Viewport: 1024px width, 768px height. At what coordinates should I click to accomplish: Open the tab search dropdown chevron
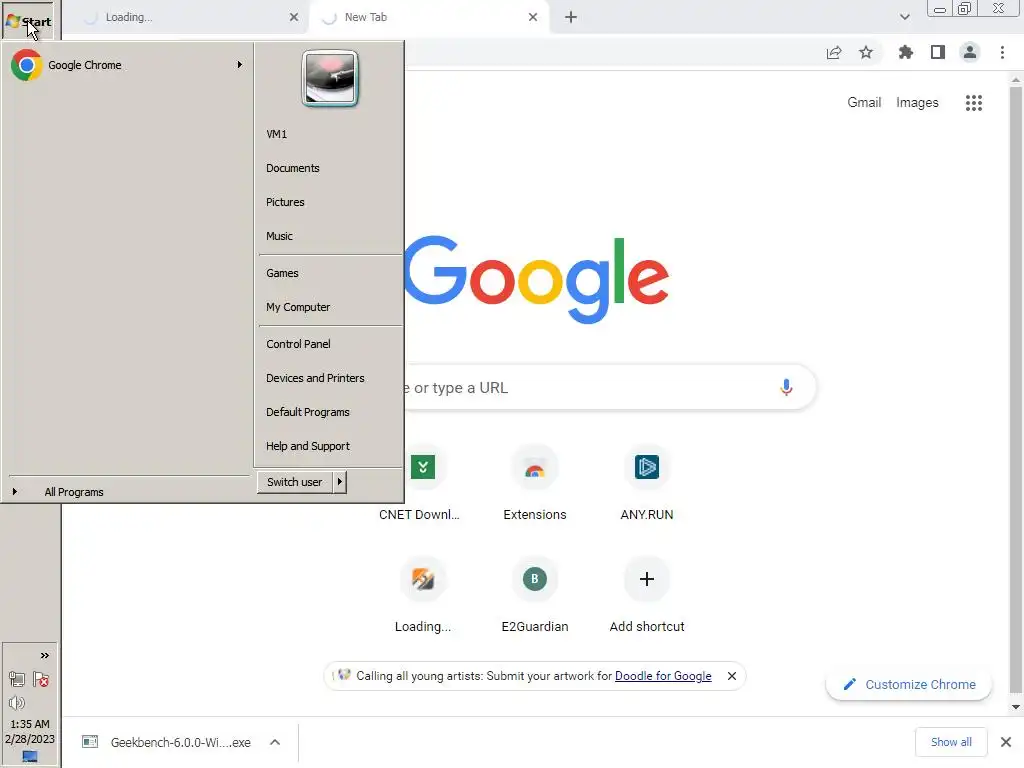coord(904,18)
